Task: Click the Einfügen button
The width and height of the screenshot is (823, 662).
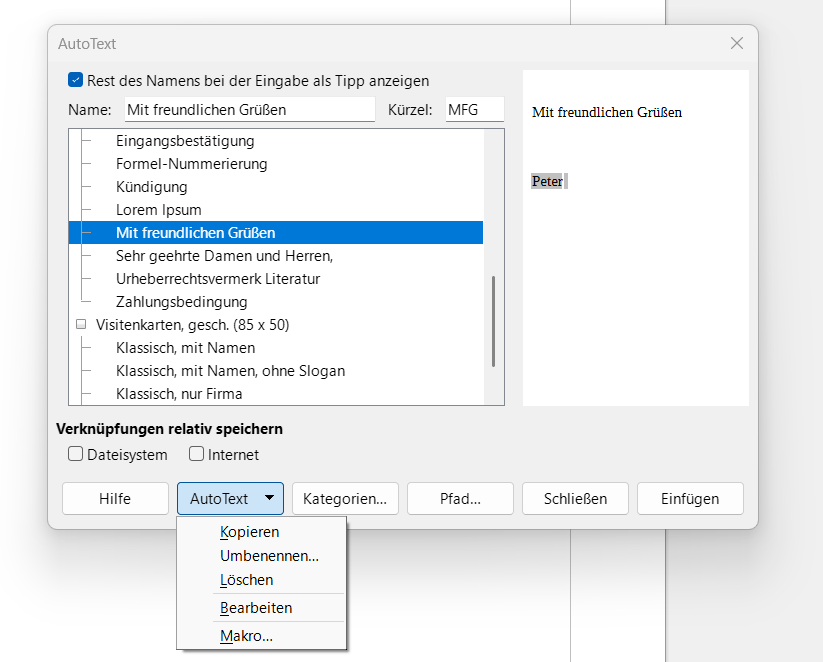Action: click(x=690, y=499)
